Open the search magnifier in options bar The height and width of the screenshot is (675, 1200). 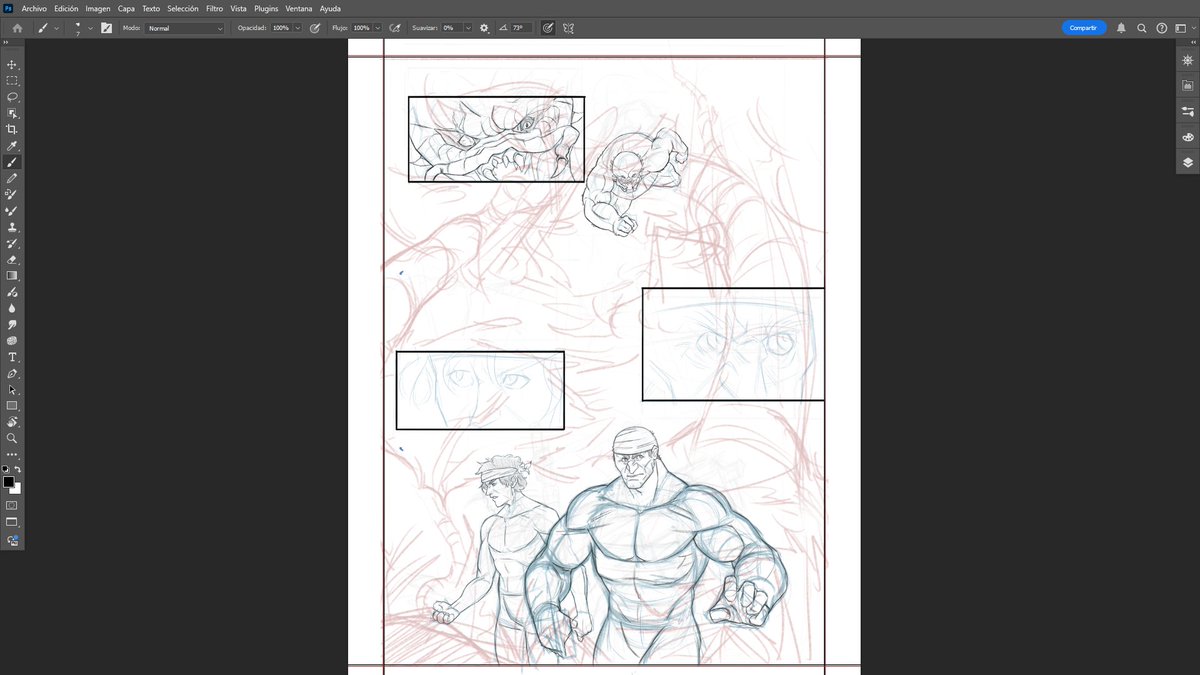[1141, 28]
